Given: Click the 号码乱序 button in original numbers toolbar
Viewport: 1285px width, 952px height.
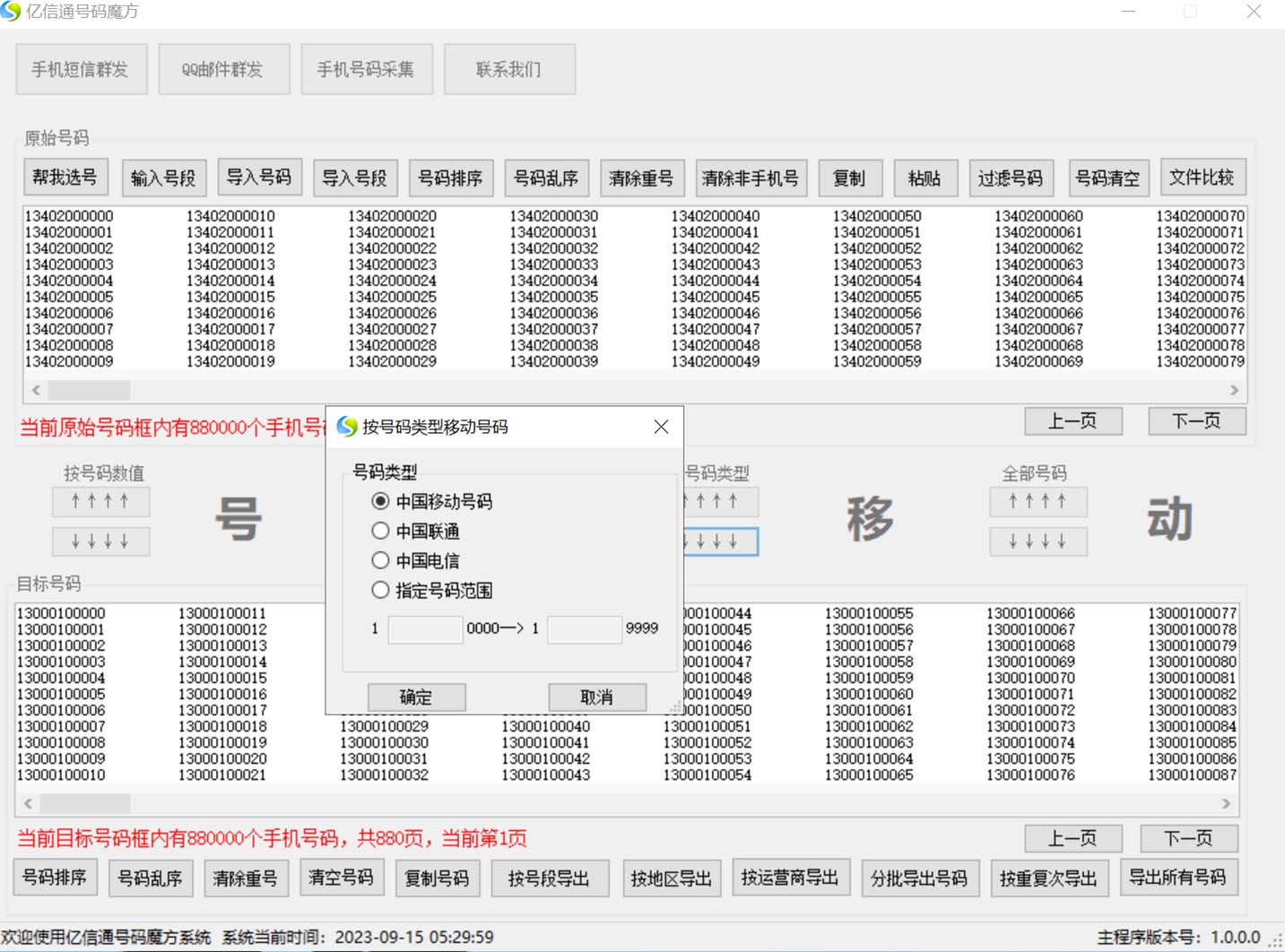Looking at the screenshot, I should point(545,177).
